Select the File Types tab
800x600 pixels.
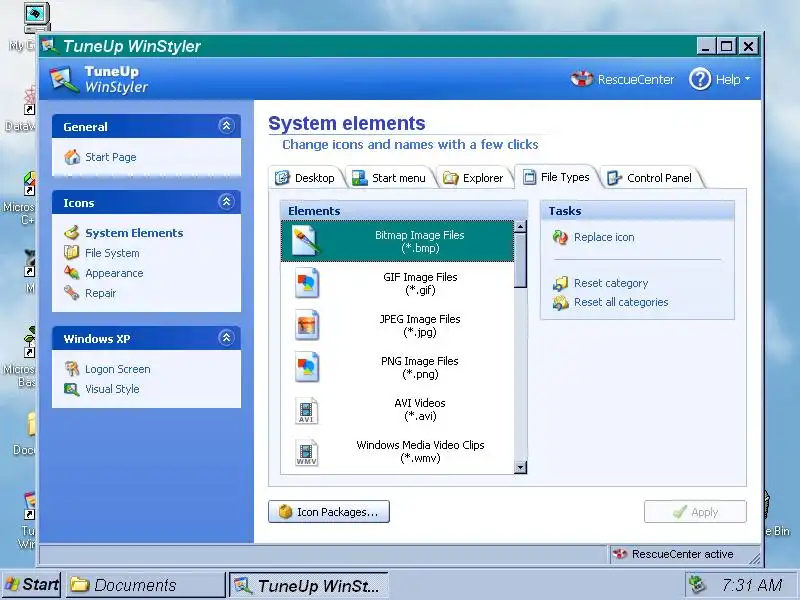point(557,177)
